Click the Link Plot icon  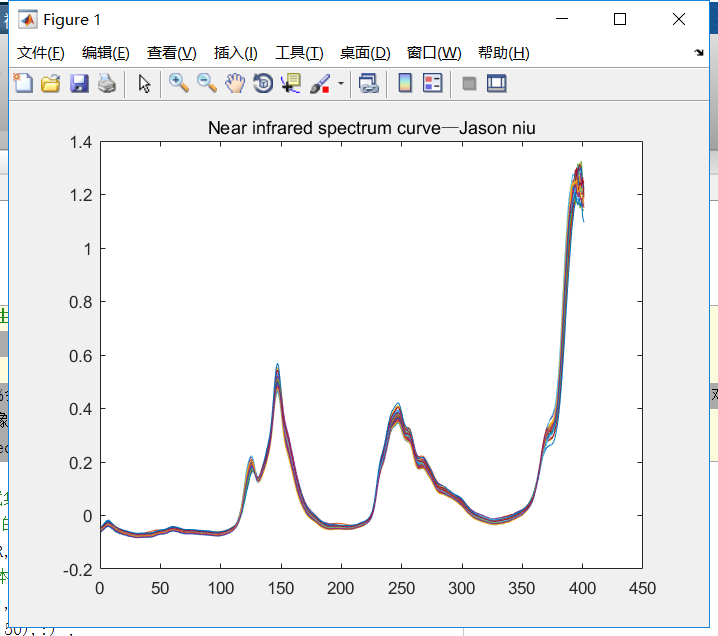point(369,84)
